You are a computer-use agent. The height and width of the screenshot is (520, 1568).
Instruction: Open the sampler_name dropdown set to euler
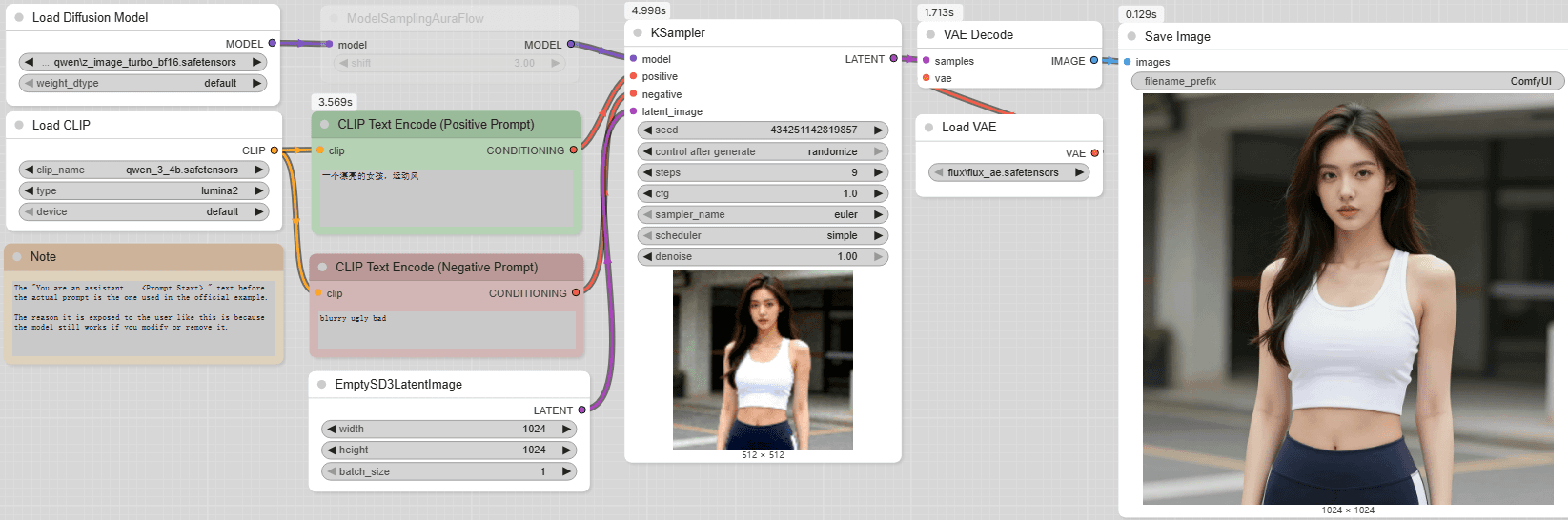pos(763,214)
